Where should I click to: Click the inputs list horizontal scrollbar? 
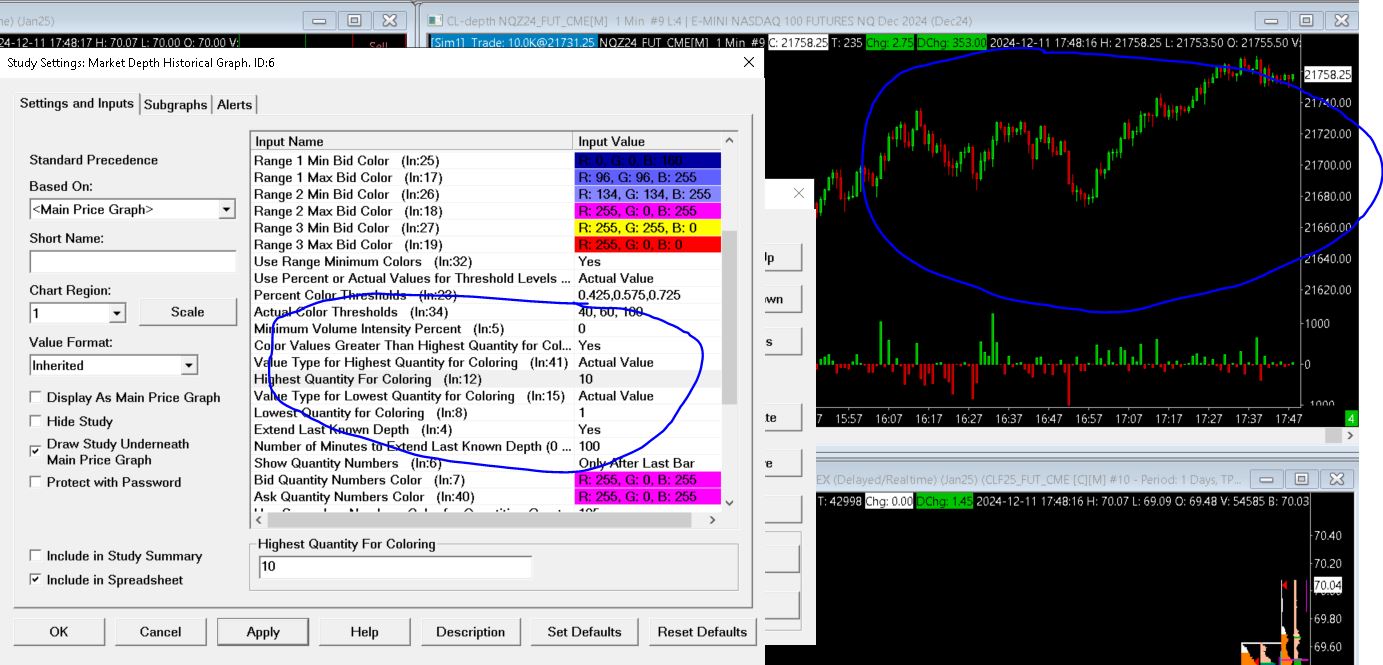tap(478, 520)
